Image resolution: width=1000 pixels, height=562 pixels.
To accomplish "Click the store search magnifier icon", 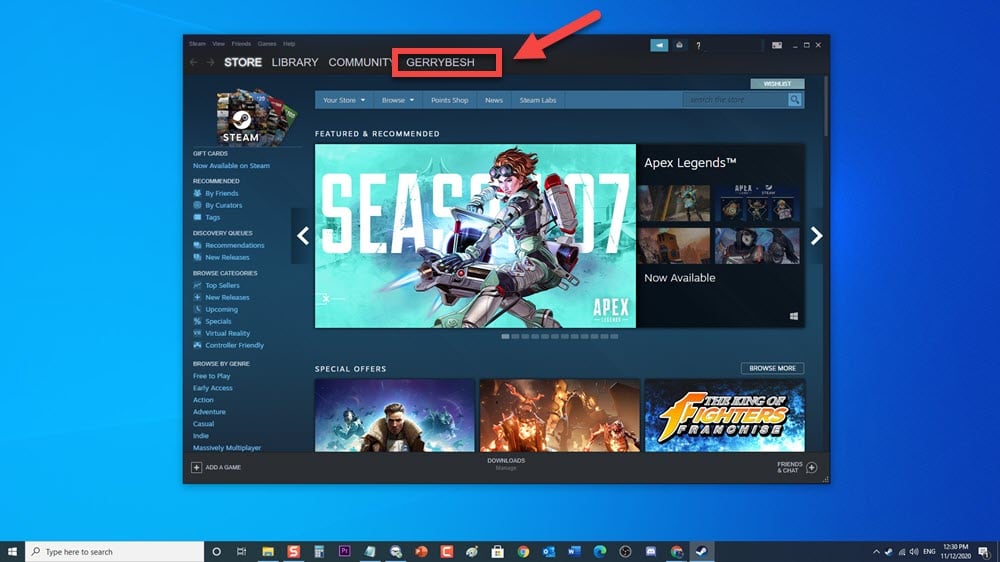I will (795, 100).
